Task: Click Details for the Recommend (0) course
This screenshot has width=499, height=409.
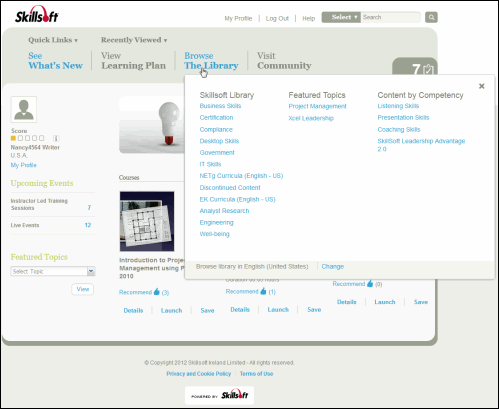Action: (347, 302)
